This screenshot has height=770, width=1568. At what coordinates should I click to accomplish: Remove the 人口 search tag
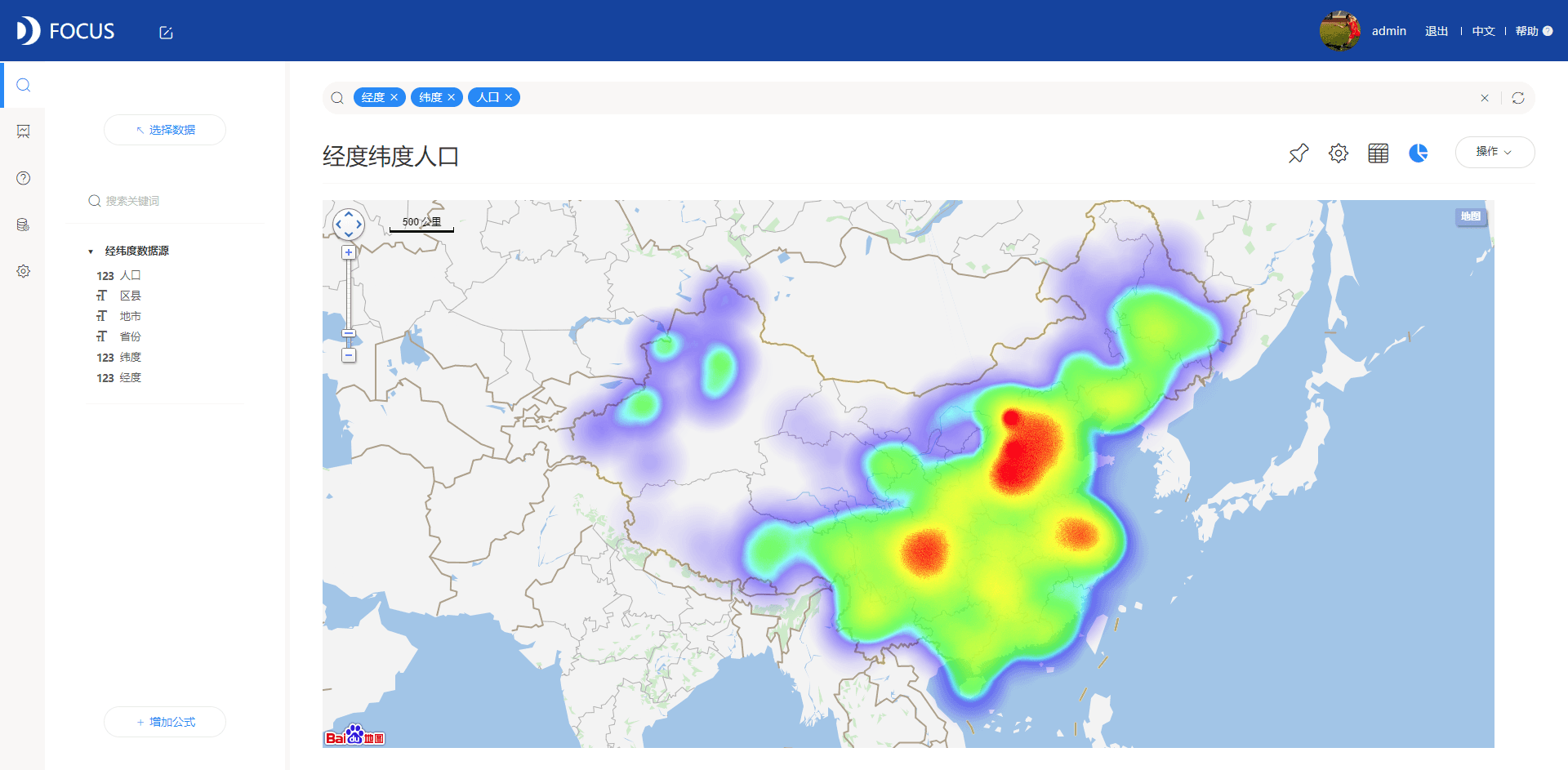pos(508,97)
